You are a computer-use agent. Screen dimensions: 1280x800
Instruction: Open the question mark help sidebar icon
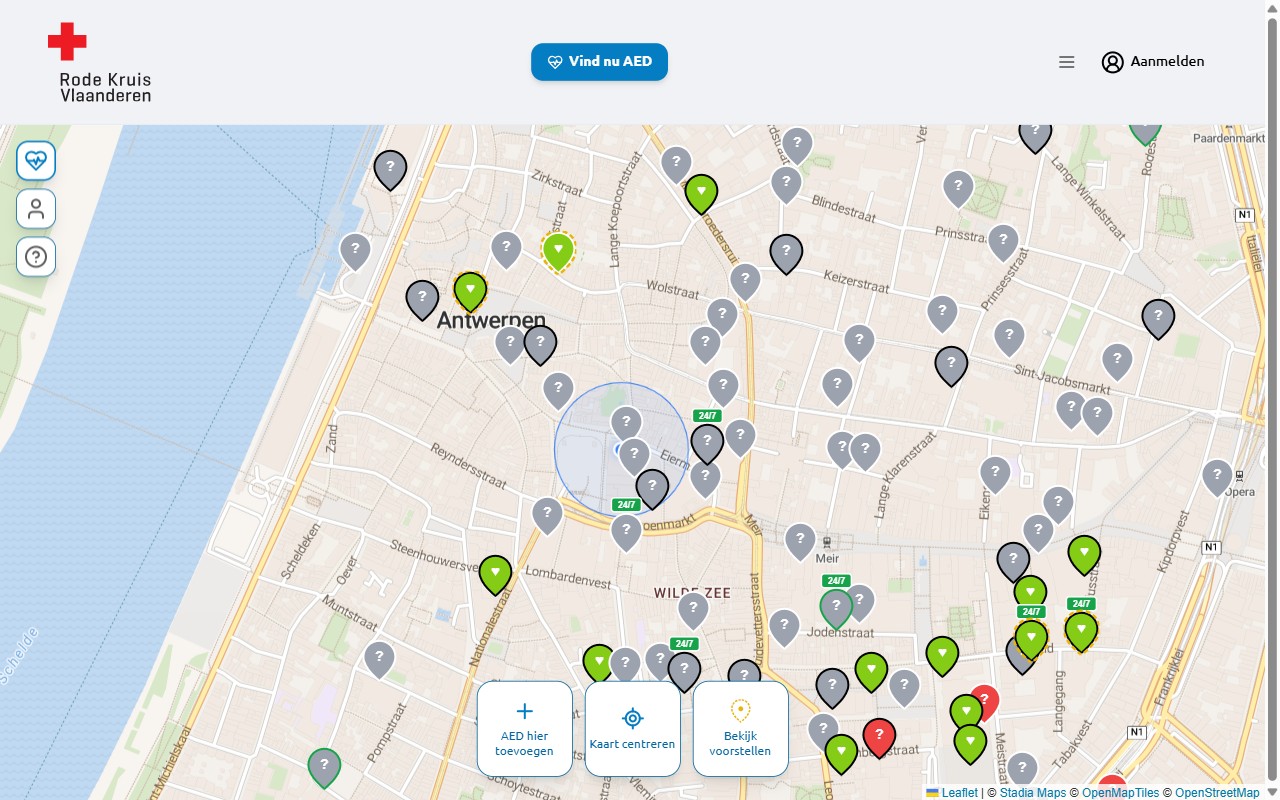pyautogui.click(x=36, y=257)
